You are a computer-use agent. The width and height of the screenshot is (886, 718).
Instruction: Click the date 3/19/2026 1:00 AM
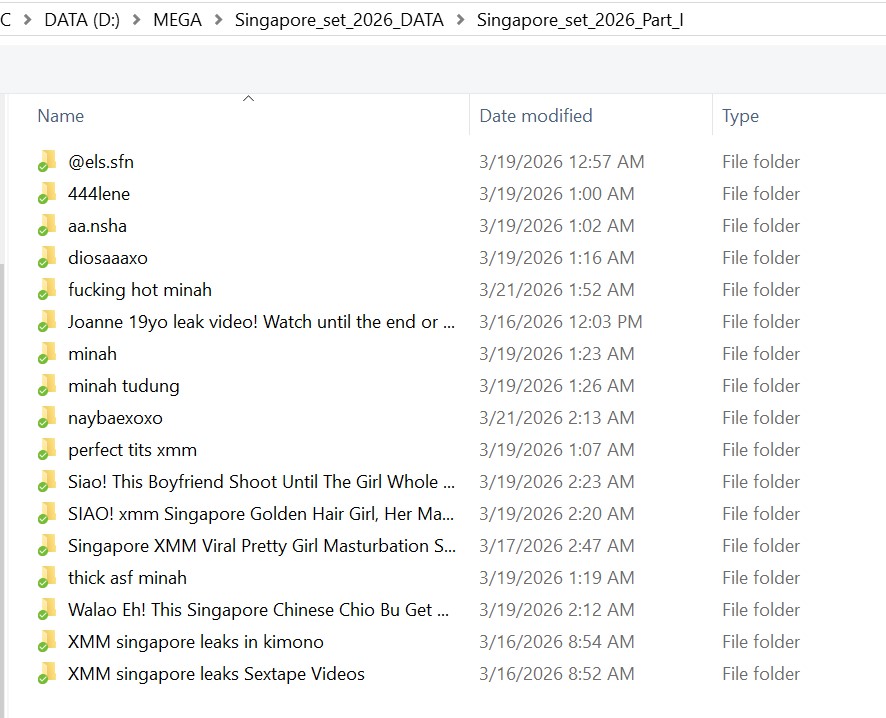click(557, 194)
